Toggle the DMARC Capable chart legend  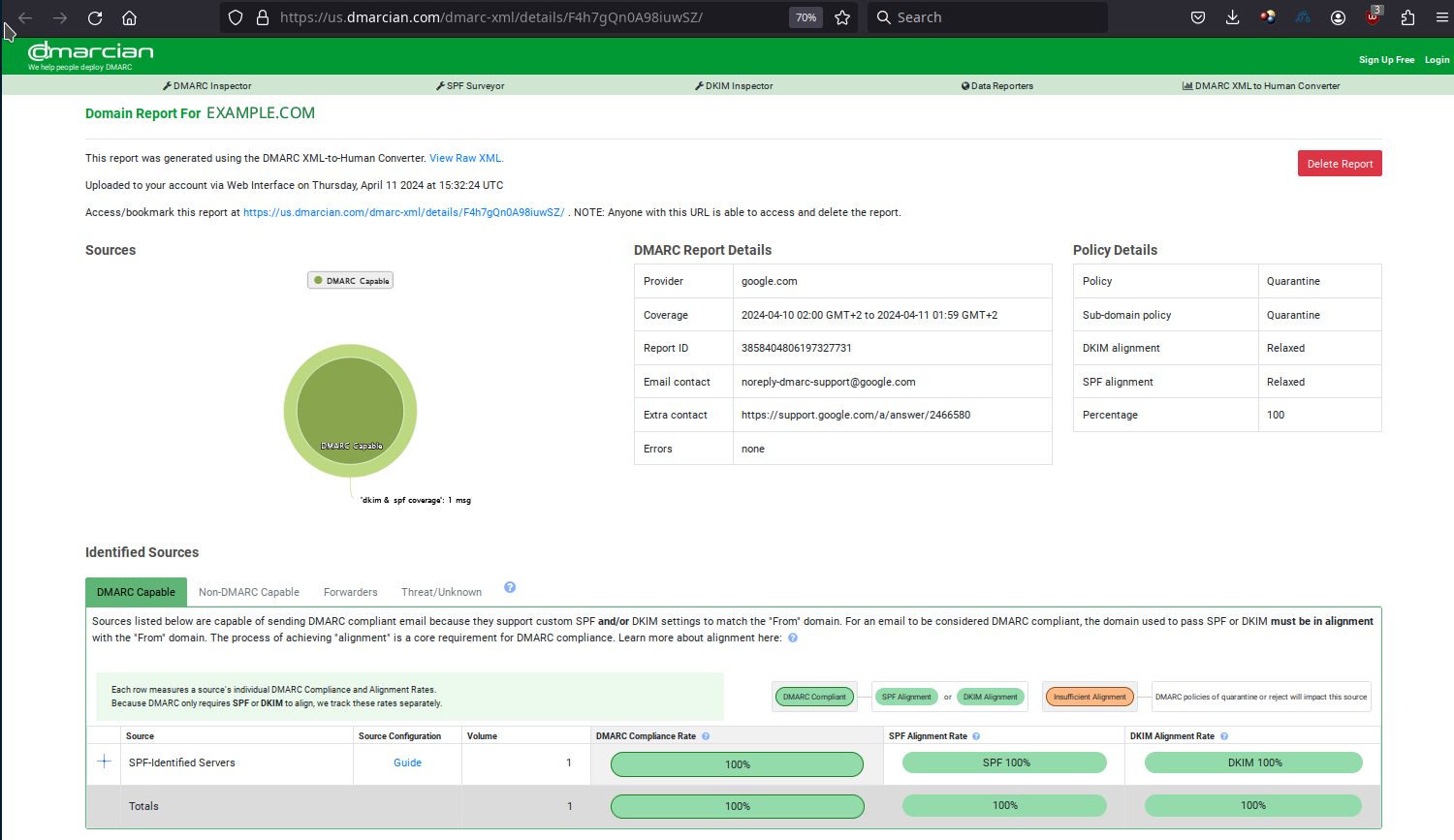pos(350,281)
